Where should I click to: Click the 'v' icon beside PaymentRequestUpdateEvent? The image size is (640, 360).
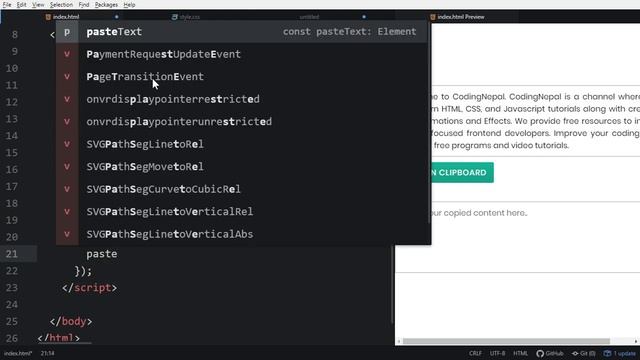coord(67,54)
